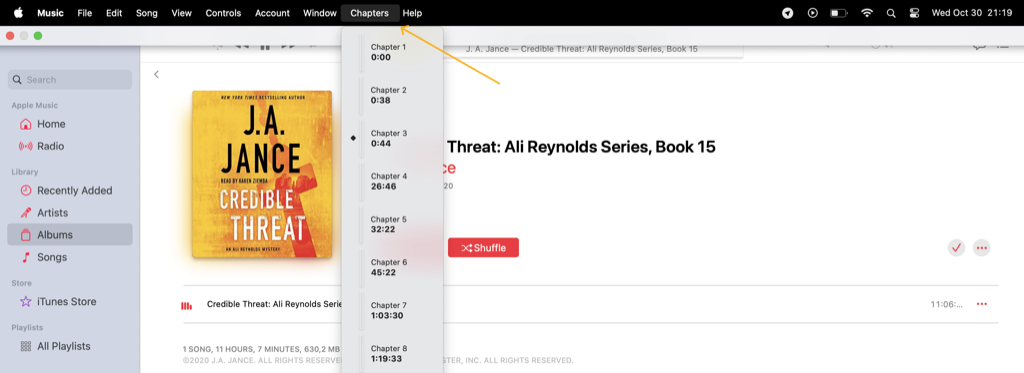Jump to Chapter 6 at 45:22

(x=392, y=268)
